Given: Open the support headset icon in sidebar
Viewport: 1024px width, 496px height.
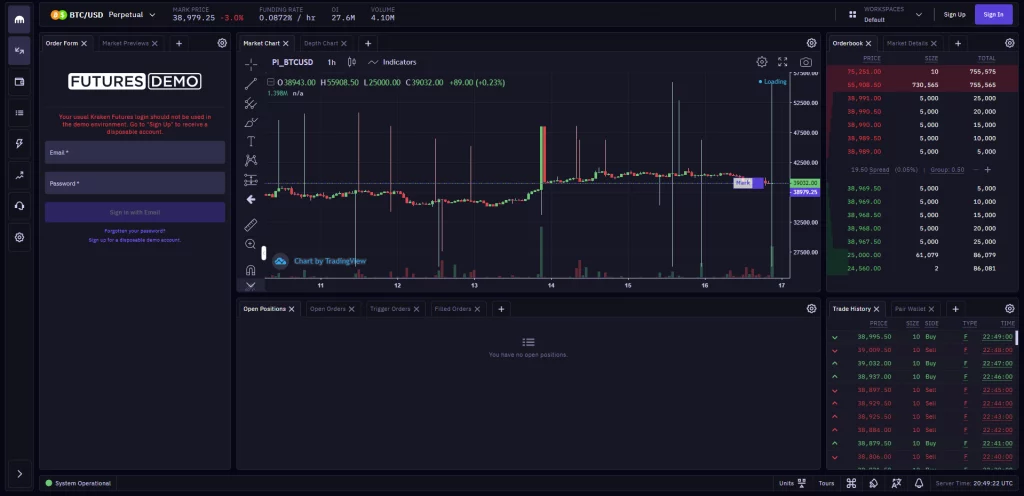Looking at the screenshot, I should tap(19, 205).
